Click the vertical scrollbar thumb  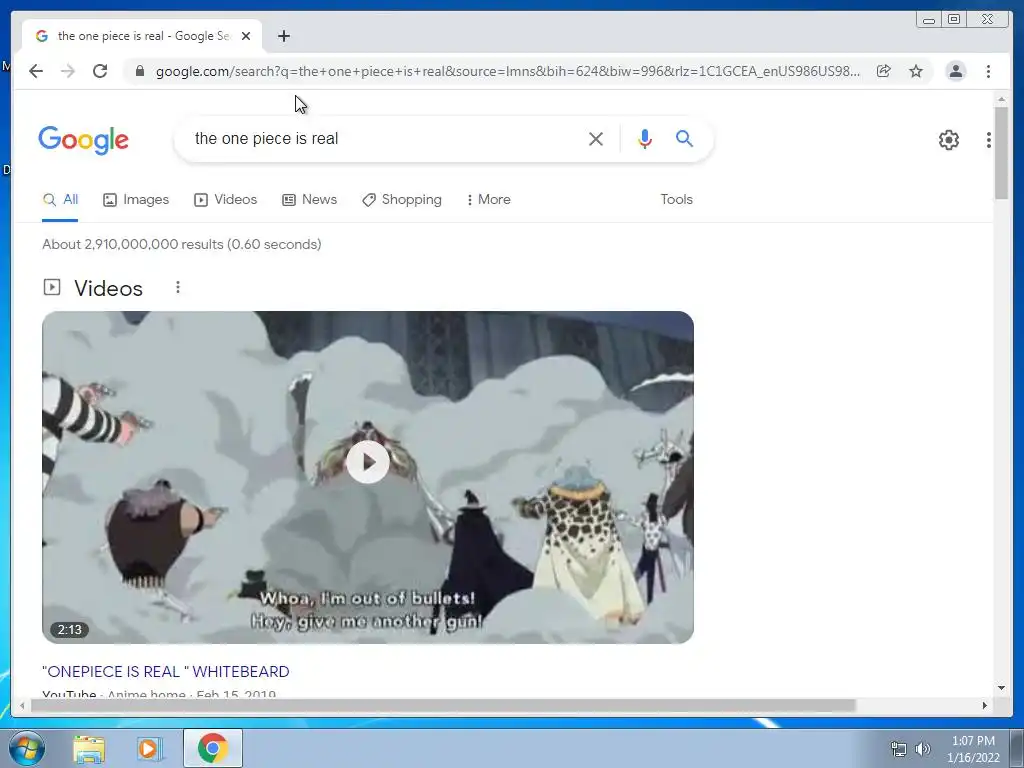click(1001, 153)
